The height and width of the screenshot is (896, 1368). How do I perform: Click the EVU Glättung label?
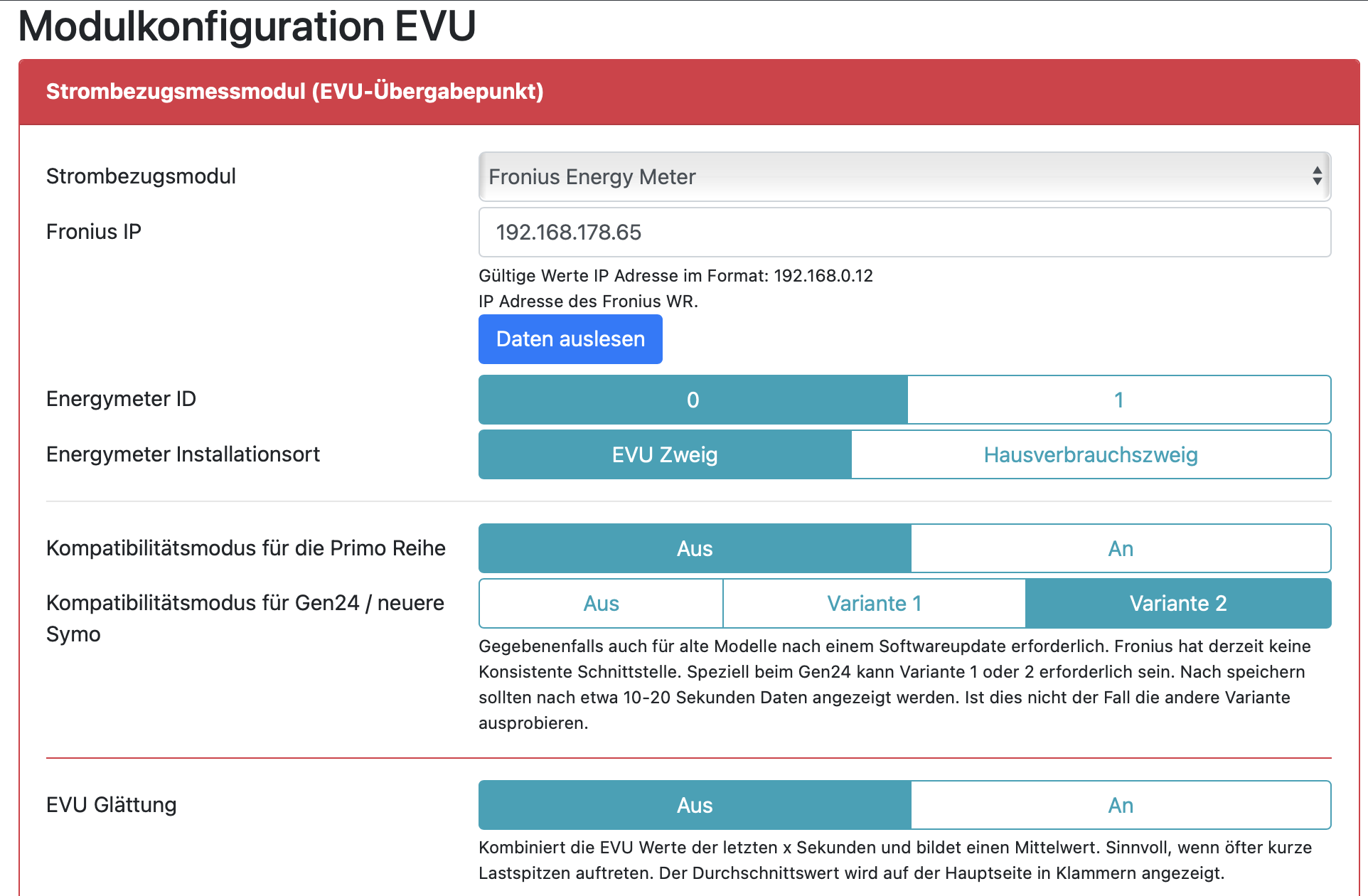[x=111, y=805]
